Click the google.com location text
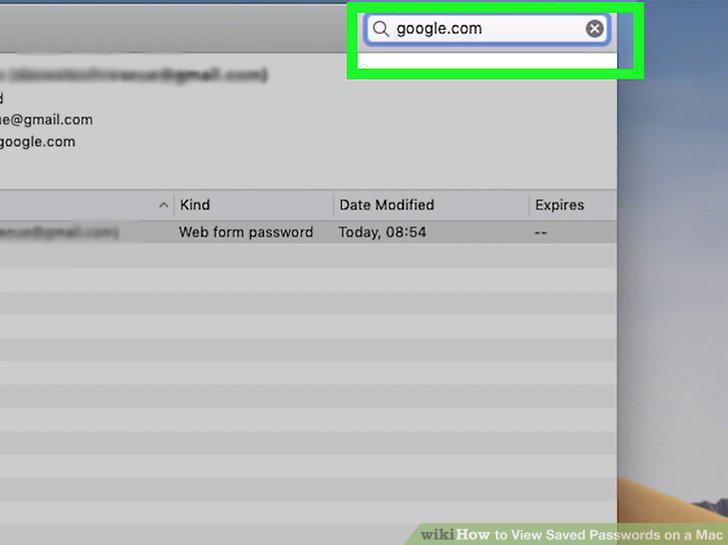 coord(37,142)
